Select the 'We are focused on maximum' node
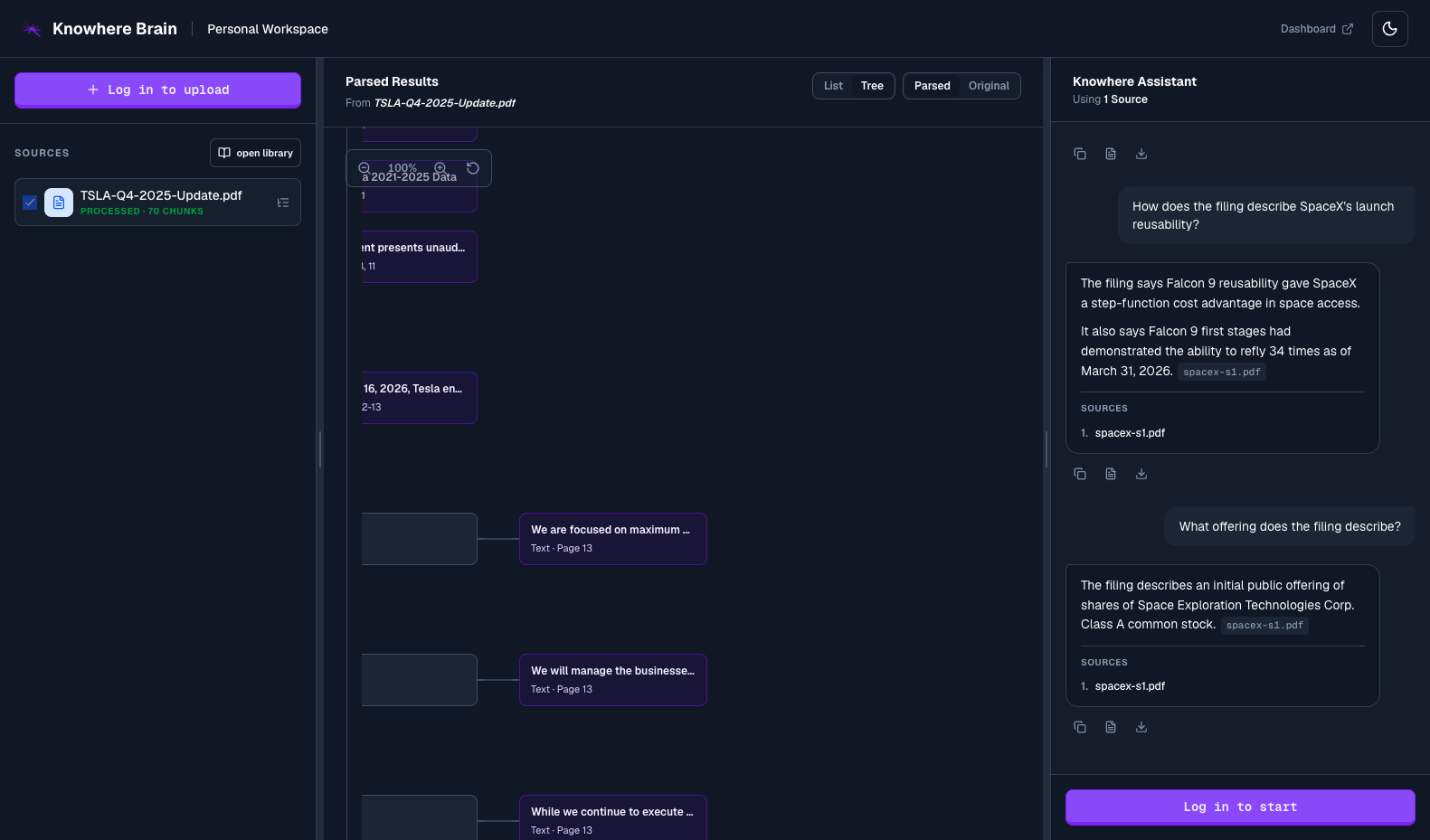This screenshot has height=840, width=1430. click(613, 539)
